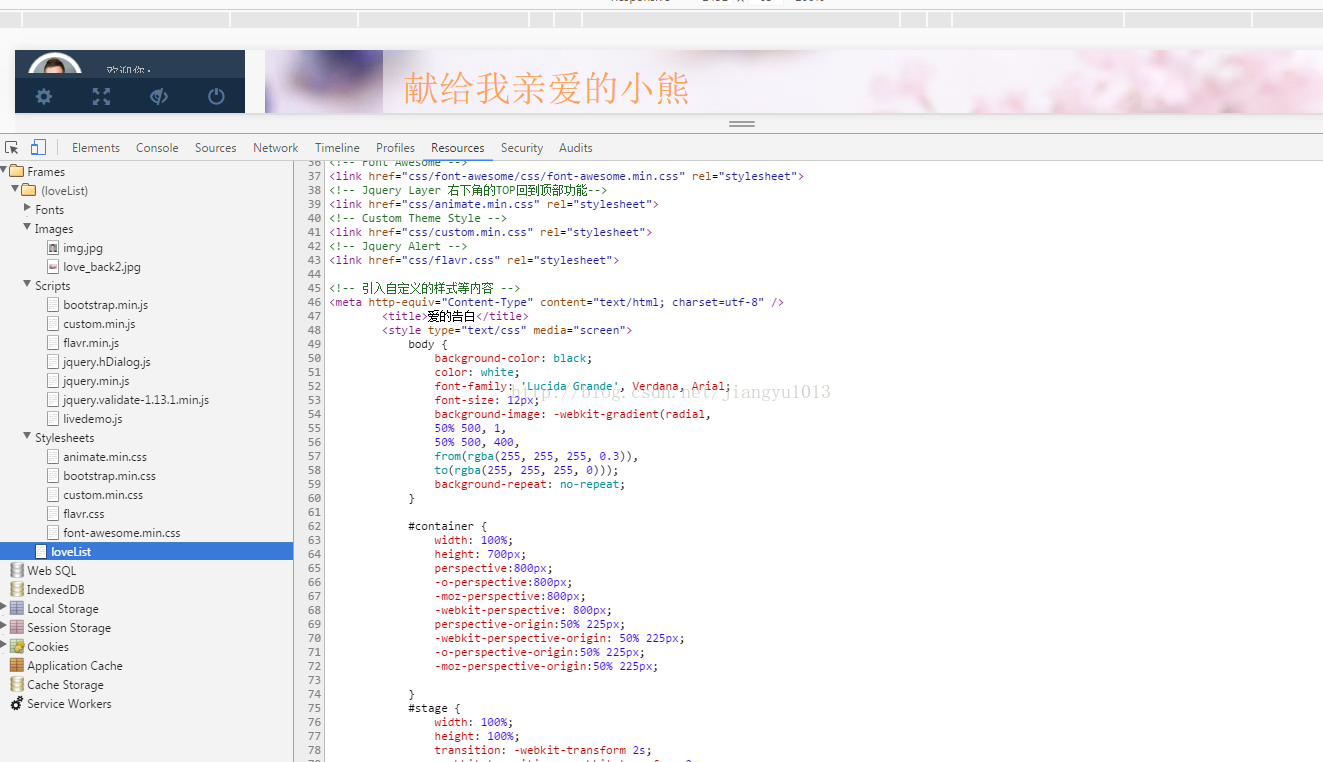Open the Console tab

tap(157, 147)
